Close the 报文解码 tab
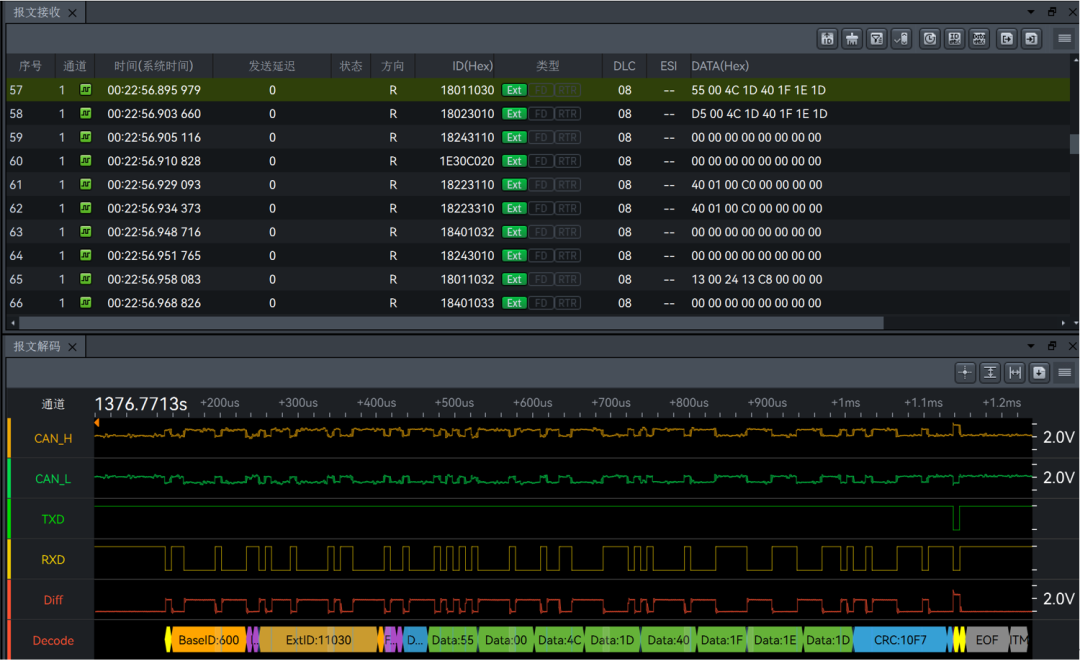The image size is (1080, 661). click(72, 347)
